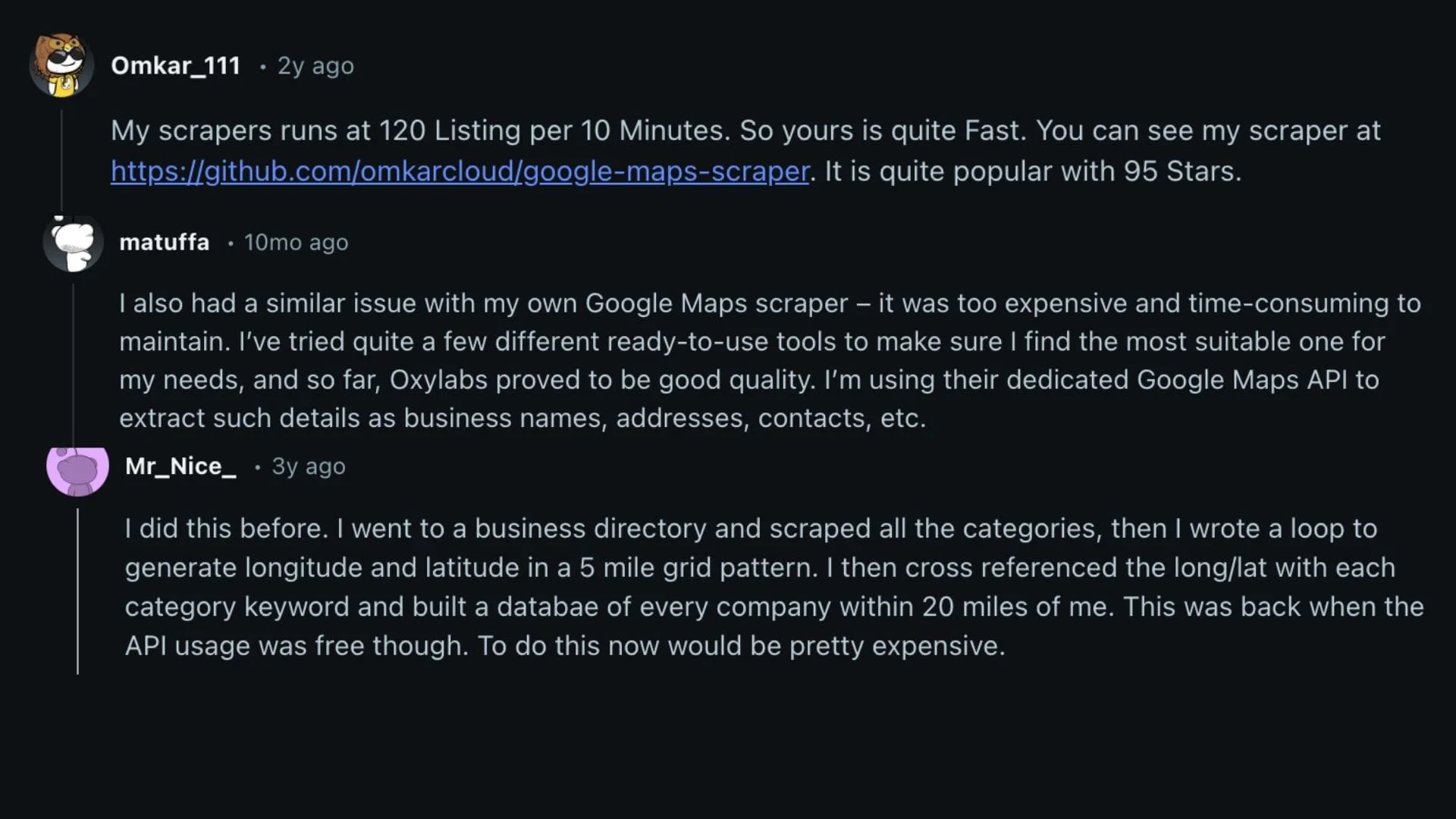Open the google-maps-scraper GitHub link
This screenshot has width=1456, height=819.
click(x=460, y=171)
